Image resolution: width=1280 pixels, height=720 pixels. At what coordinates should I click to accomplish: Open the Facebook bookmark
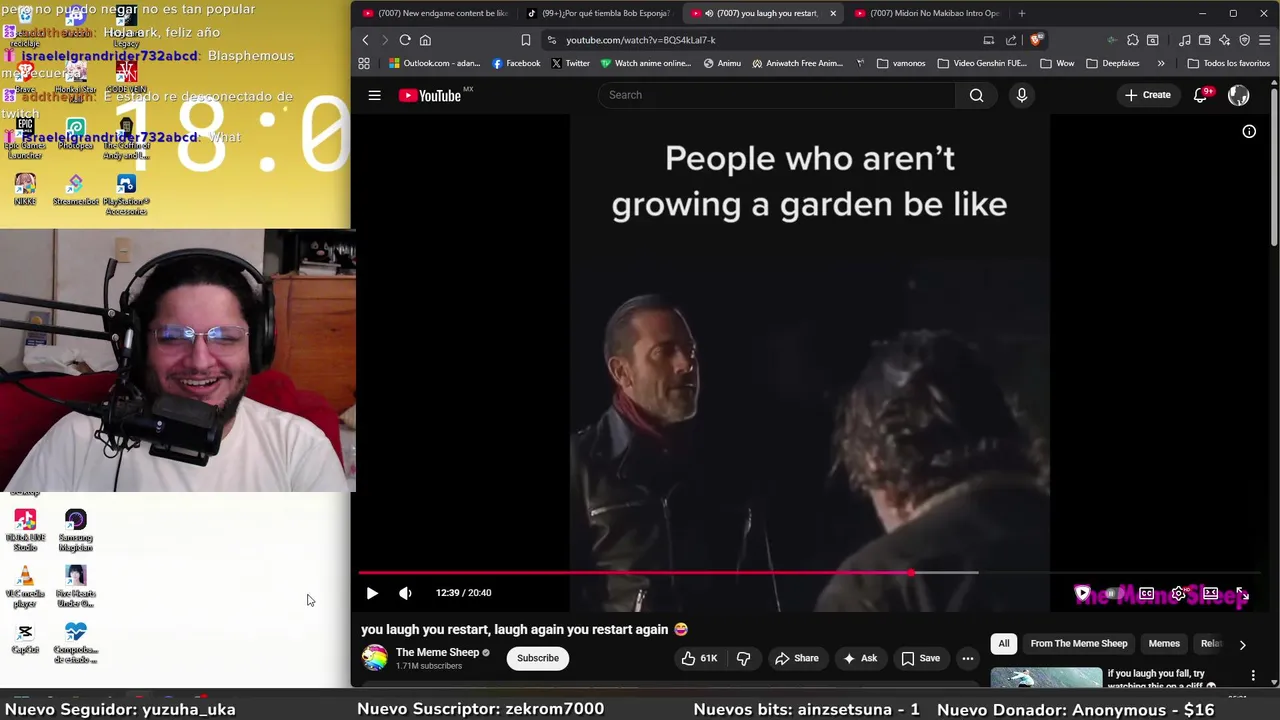[x=516, y=63]
